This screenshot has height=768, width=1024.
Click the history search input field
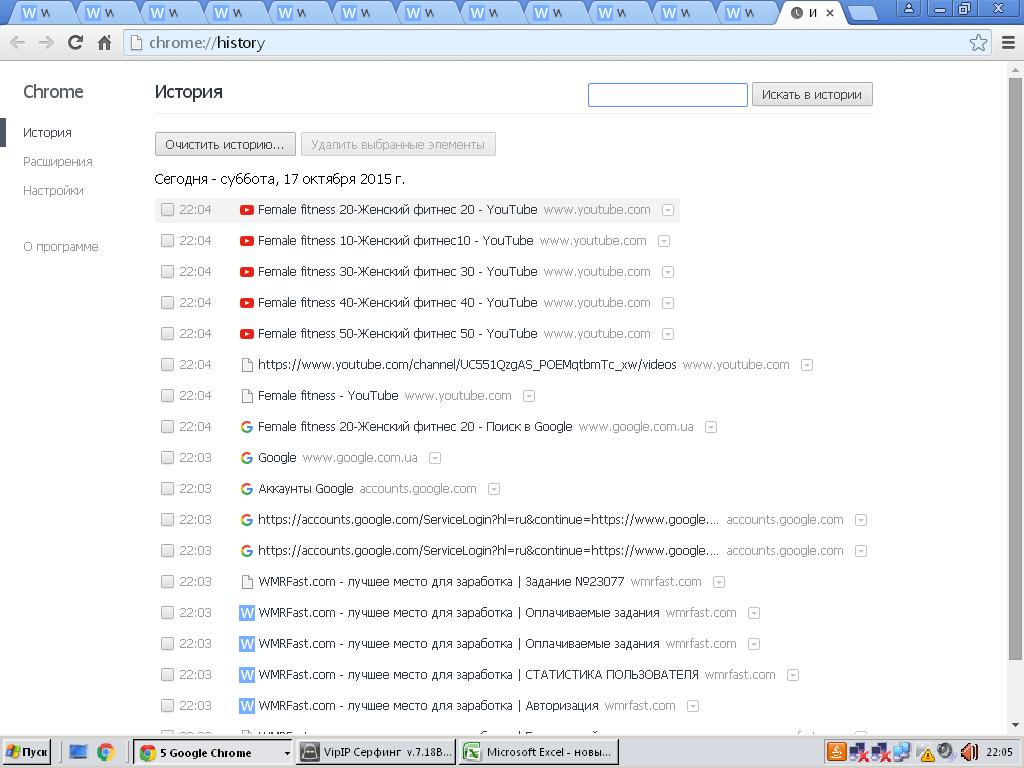pos(667,95)
